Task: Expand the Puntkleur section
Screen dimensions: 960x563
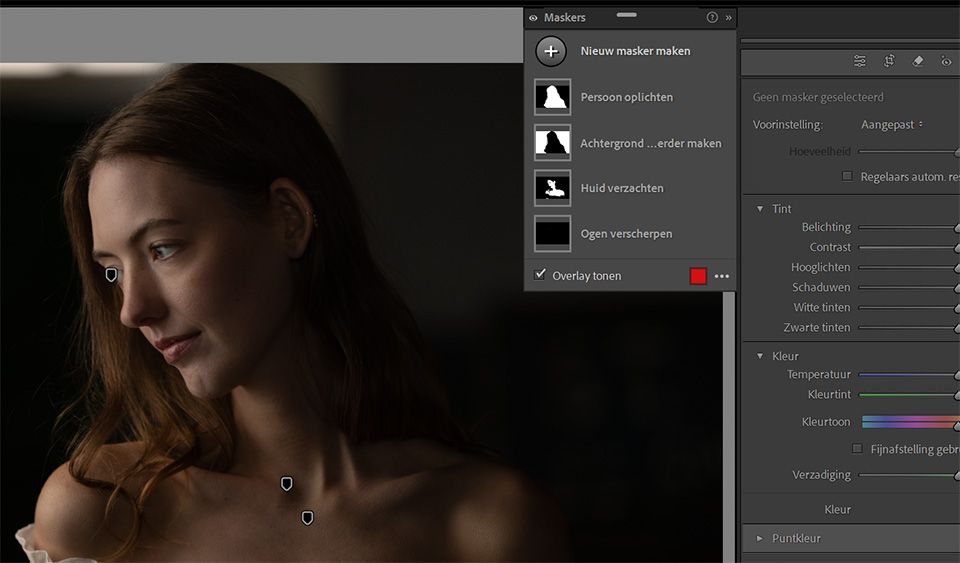Action: click(x=760, y=538)
